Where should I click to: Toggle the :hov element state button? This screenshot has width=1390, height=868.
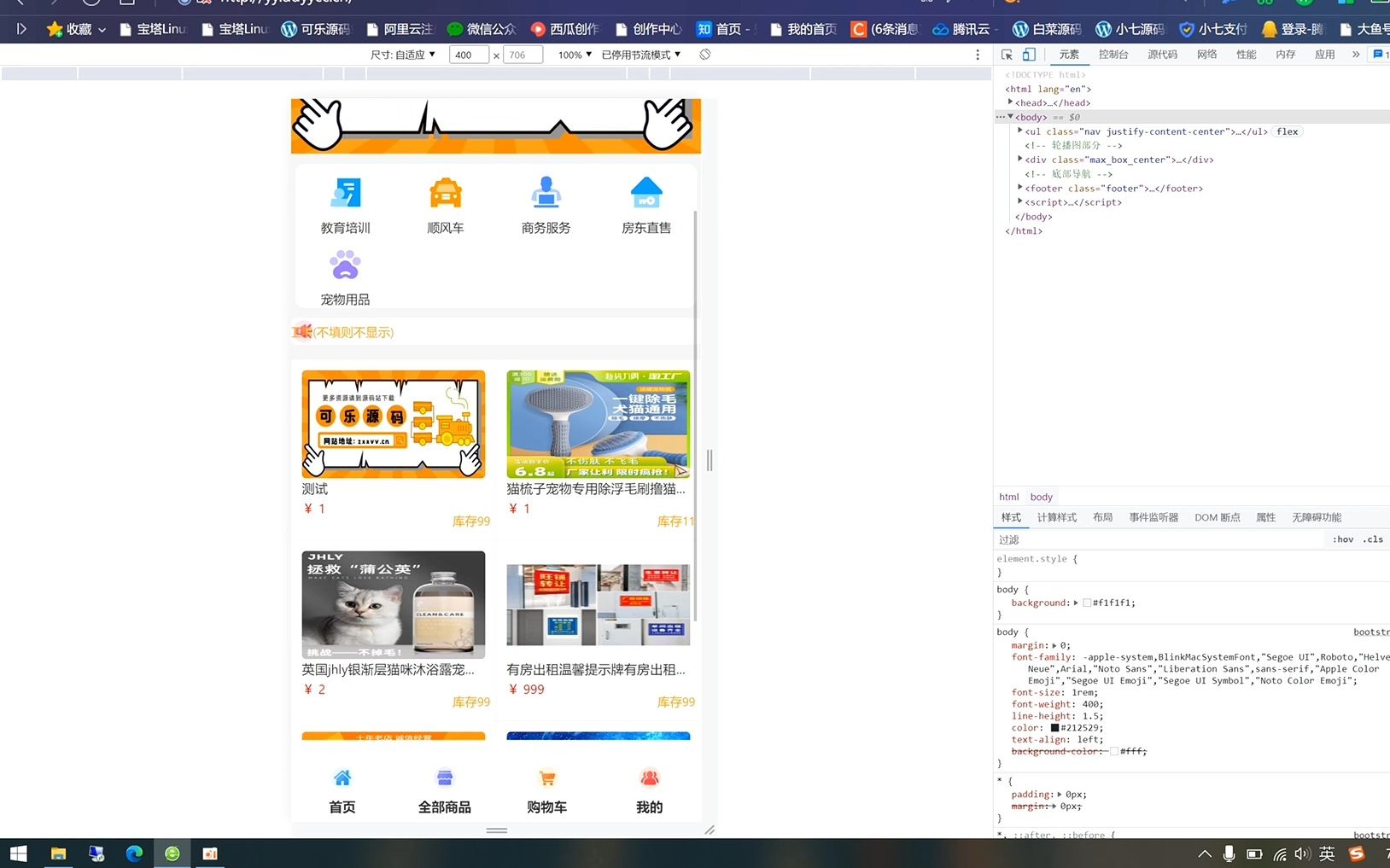[x=1343, y=539]
